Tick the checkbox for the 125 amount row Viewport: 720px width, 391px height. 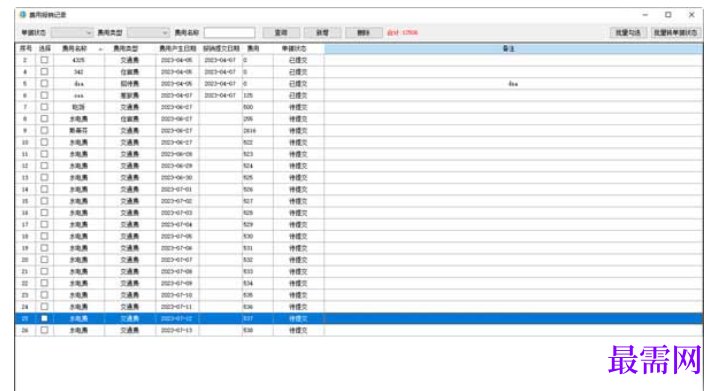[x=44, y=95]
